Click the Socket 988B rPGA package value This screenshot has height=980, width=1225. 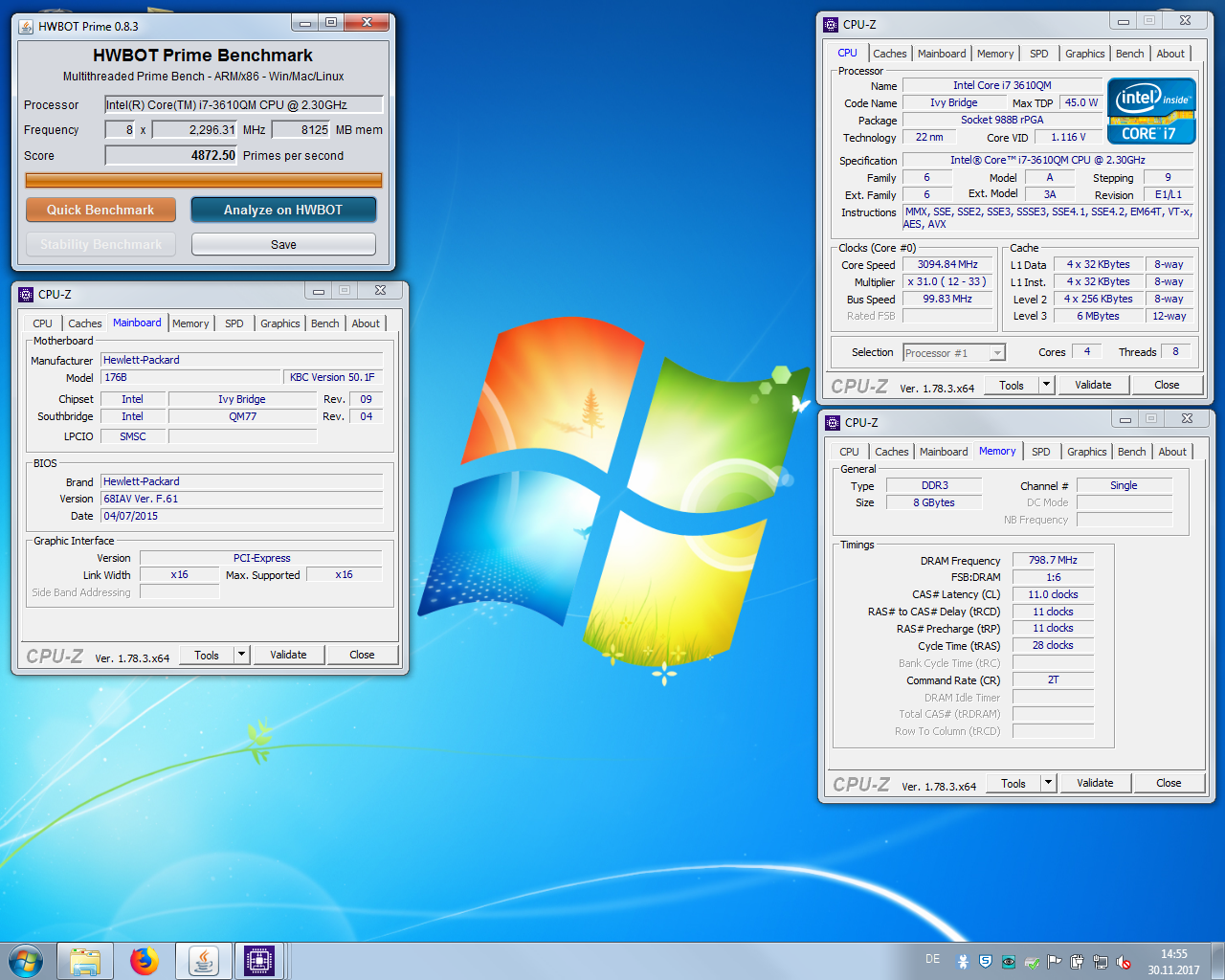(1002, 120)
